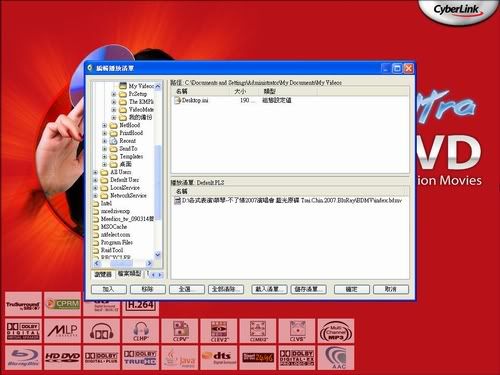Select the My Videos folder icon in tree
Screen dimensions: 500x375
[123, 86]
